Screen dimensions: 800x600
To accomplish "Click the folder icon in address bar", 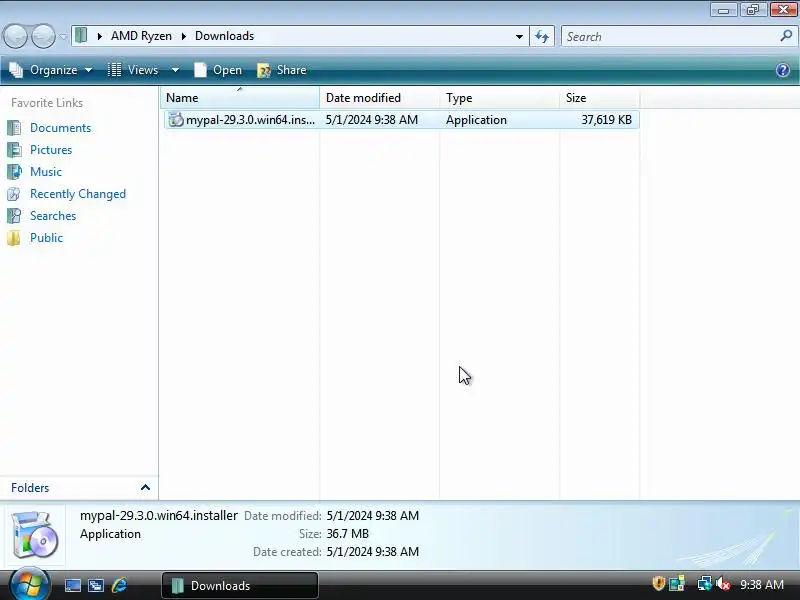I will (82, 36).
